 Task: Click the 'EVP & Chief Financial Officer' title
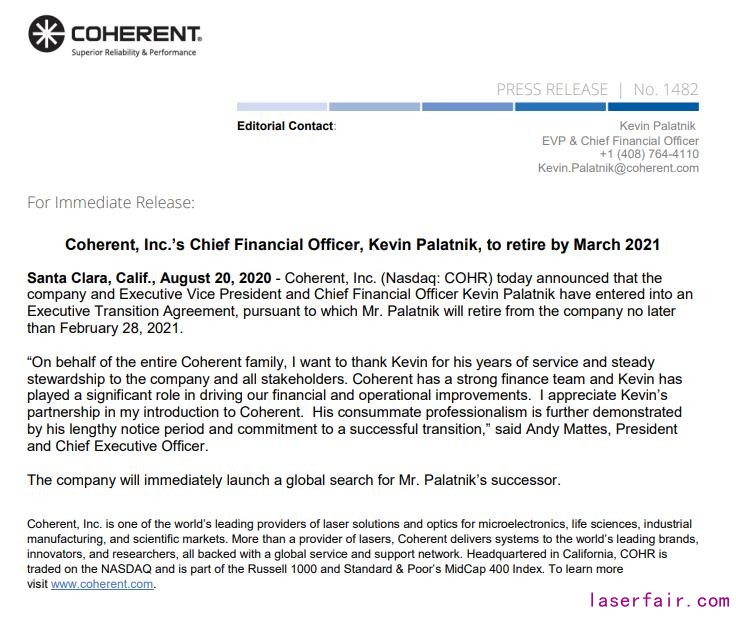[x=620, y=140]
